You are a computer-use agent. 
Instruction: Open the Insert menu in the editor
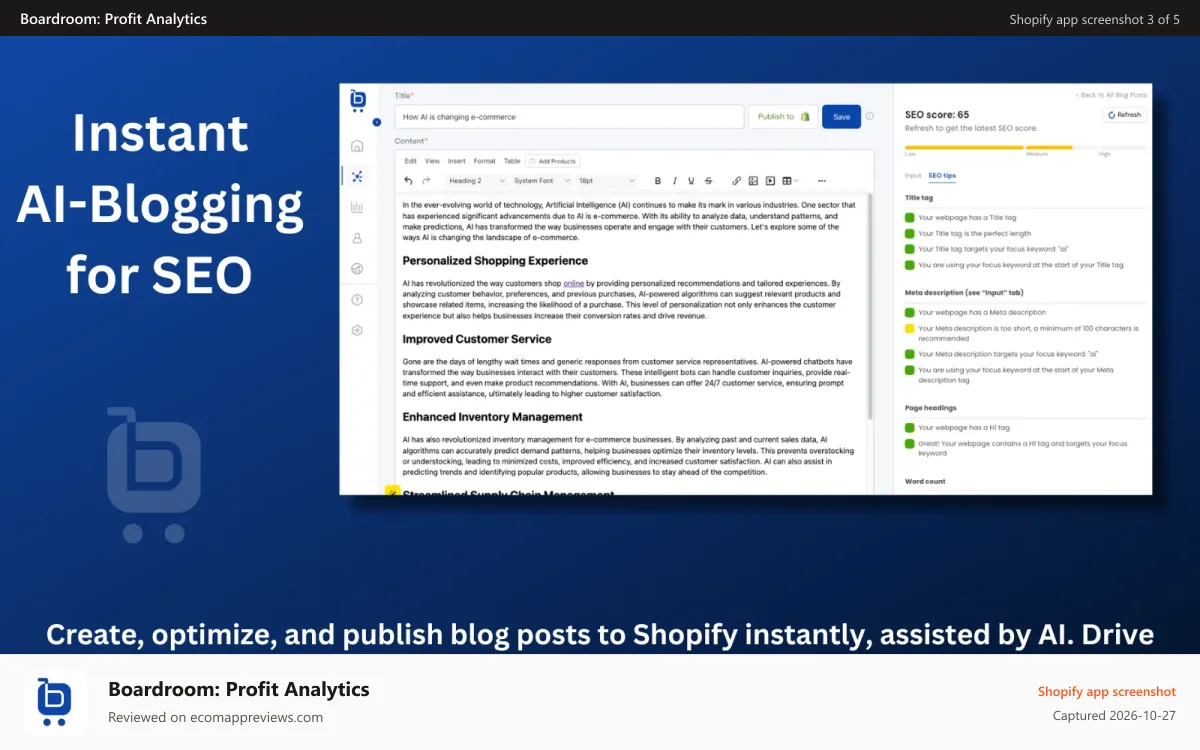tap(456, 160)
